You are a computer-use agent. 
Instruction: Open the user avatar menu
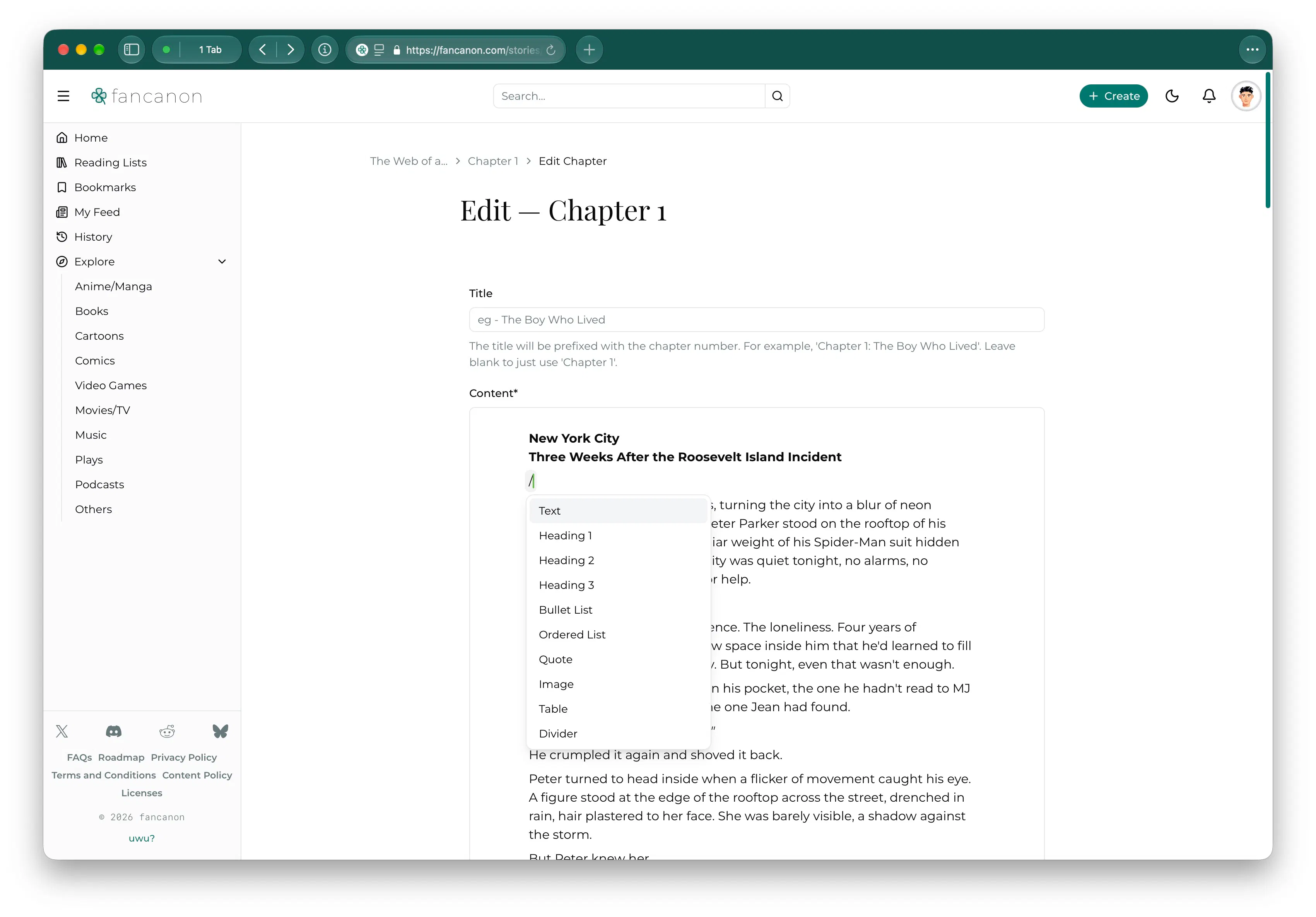click(1246, 96)
